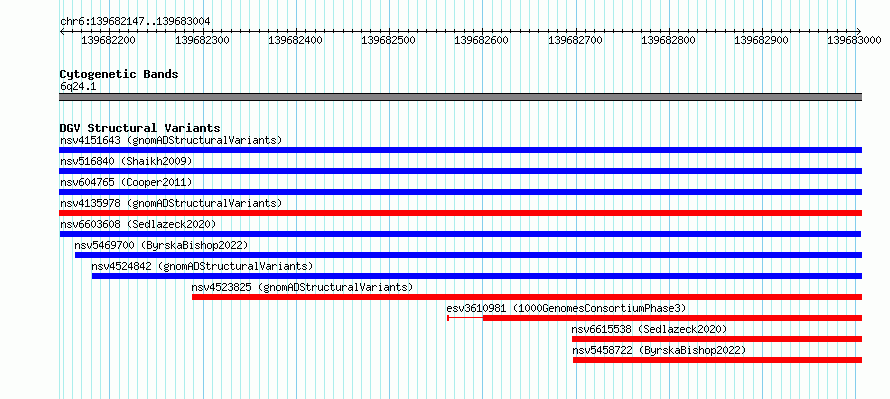This screenshot has width=890, height=399.
Task: Click ruler position 139682300
Action: click(x=202, y=40)
